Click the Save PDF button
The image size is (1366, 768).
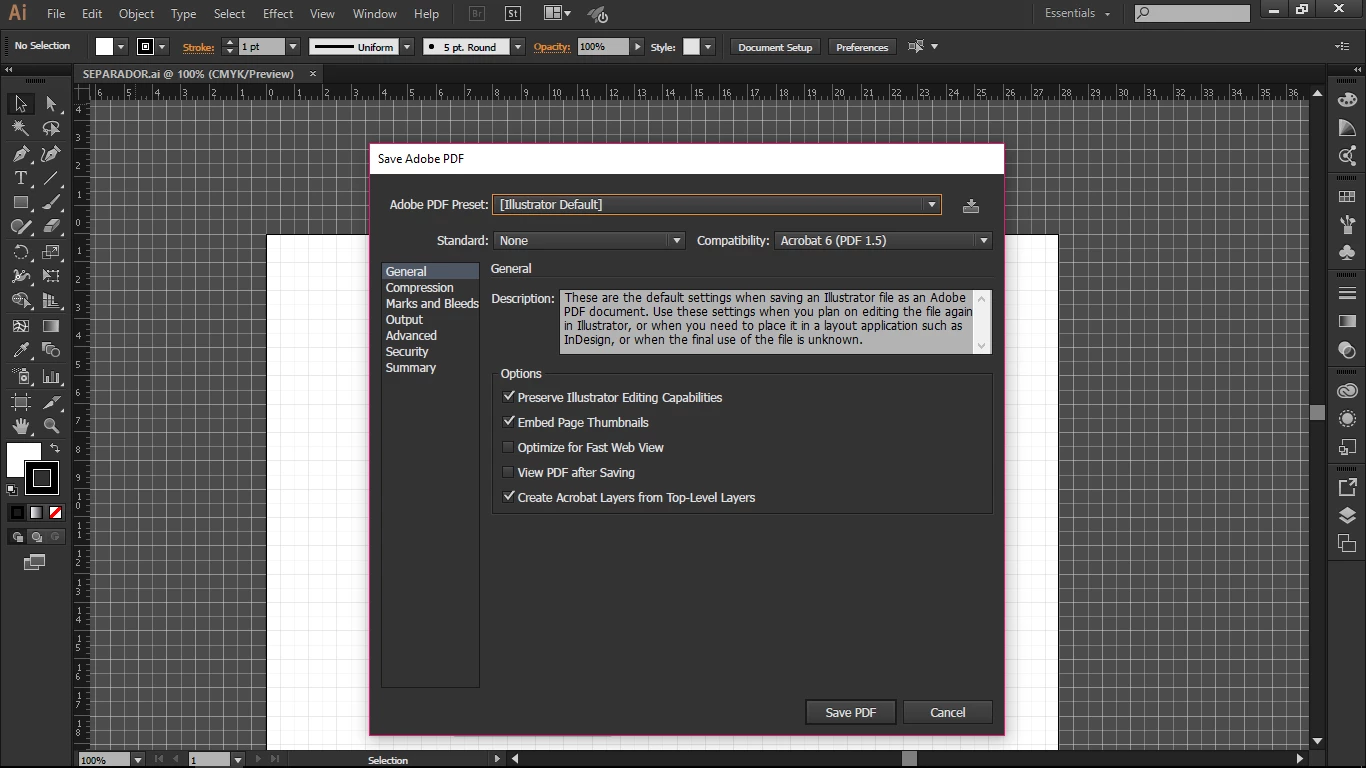[850, 712]
